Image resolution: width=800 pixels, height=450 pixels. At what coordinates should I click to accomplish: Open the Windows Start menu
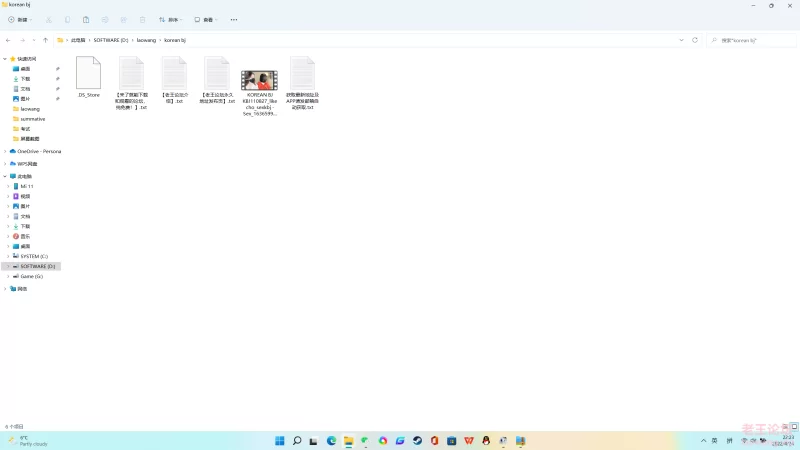coord(279,440)
